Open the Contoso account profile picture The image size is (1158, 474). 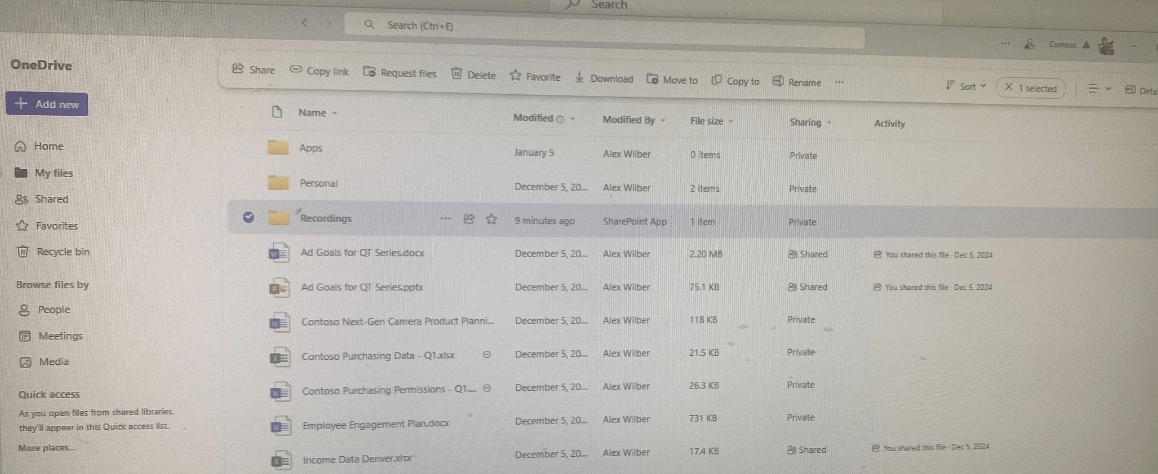click(1106, 47)
